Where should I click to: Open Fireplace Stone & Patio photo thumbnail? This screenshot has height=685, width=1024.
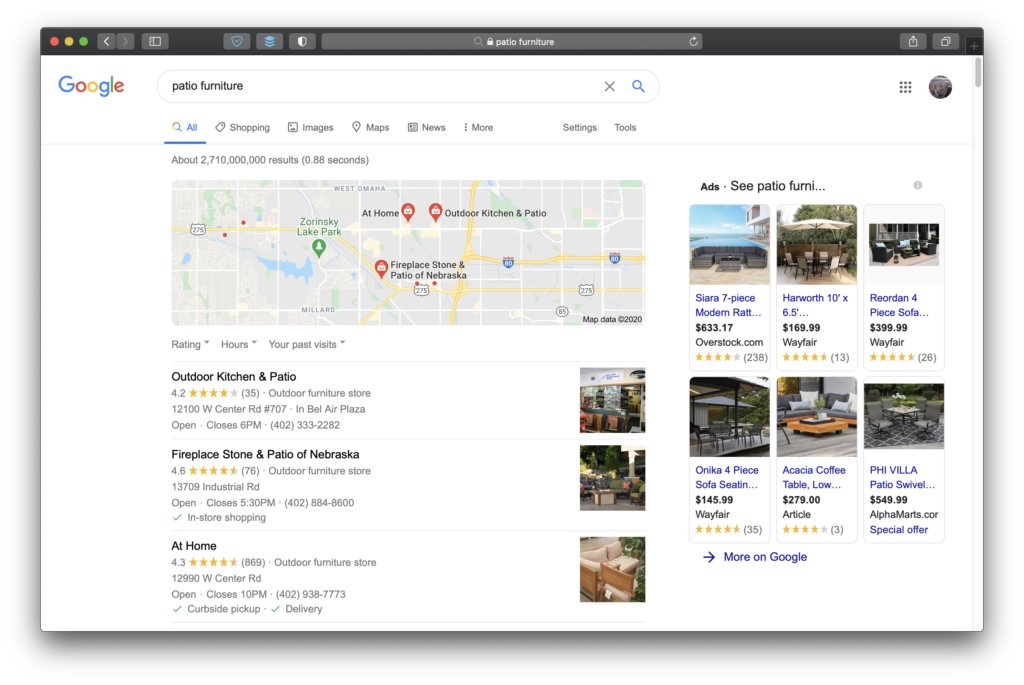[x=612, y=478]
